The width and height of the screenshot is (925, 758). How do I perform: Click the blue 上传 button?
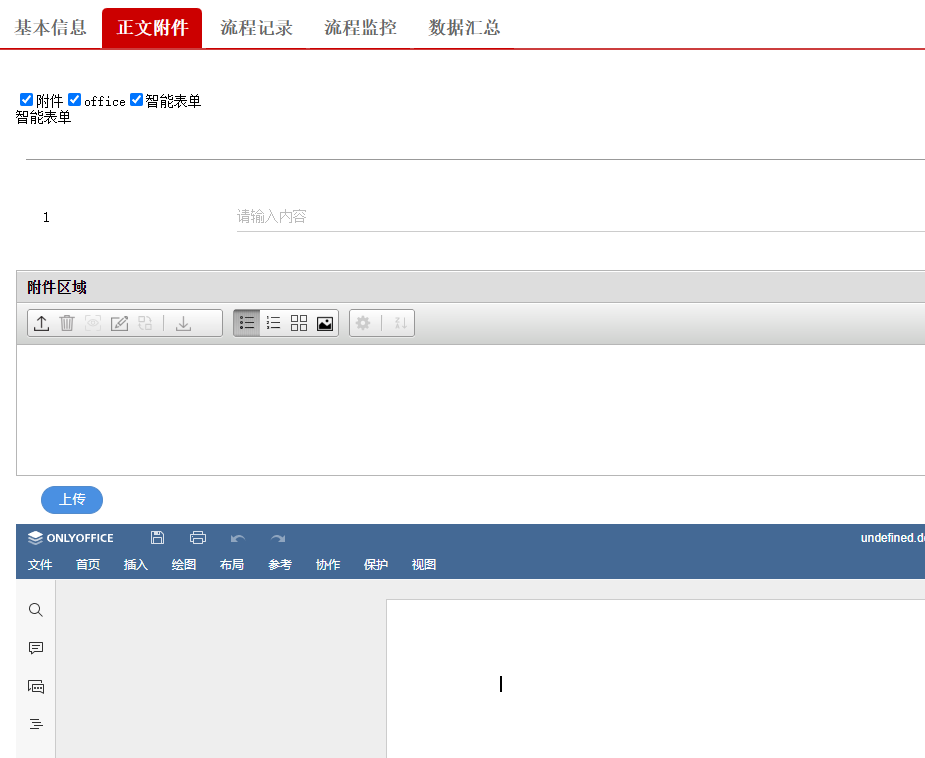click(72, 500)
